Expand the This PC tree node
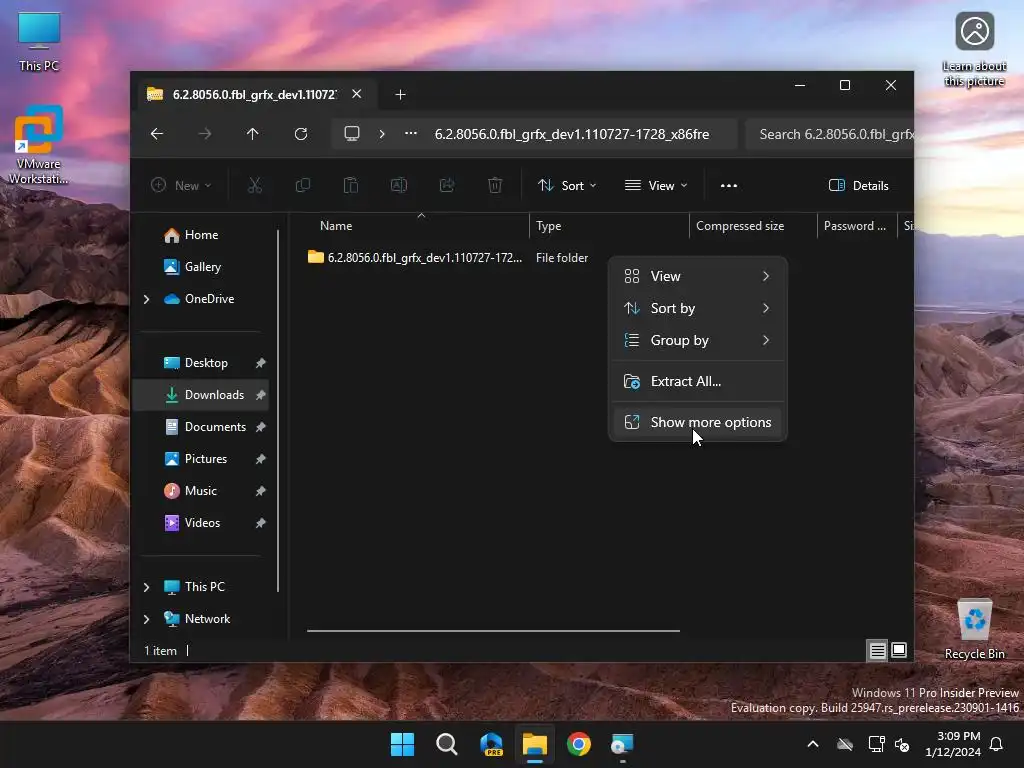The height and width of the screenshot is (768, 1024). 146,587
